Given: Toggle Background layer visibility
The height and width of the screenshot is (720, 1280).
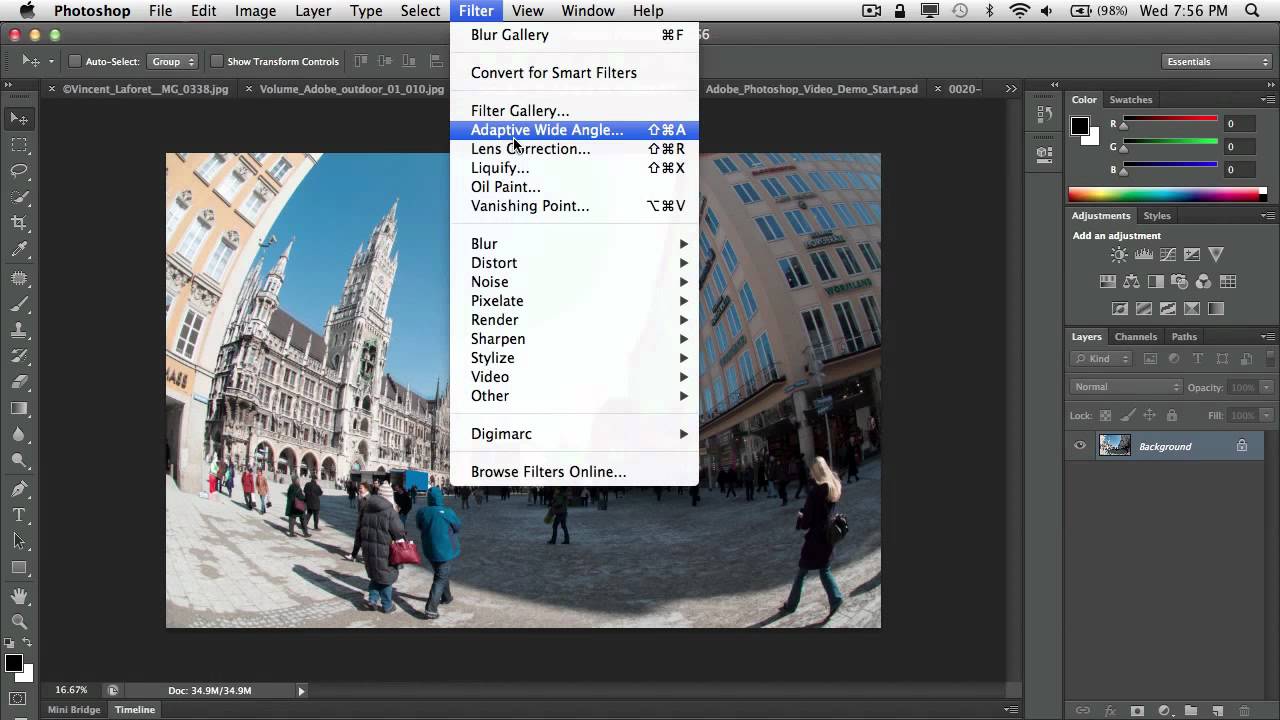Looking at the screenshot, I should click(1080, 446).
